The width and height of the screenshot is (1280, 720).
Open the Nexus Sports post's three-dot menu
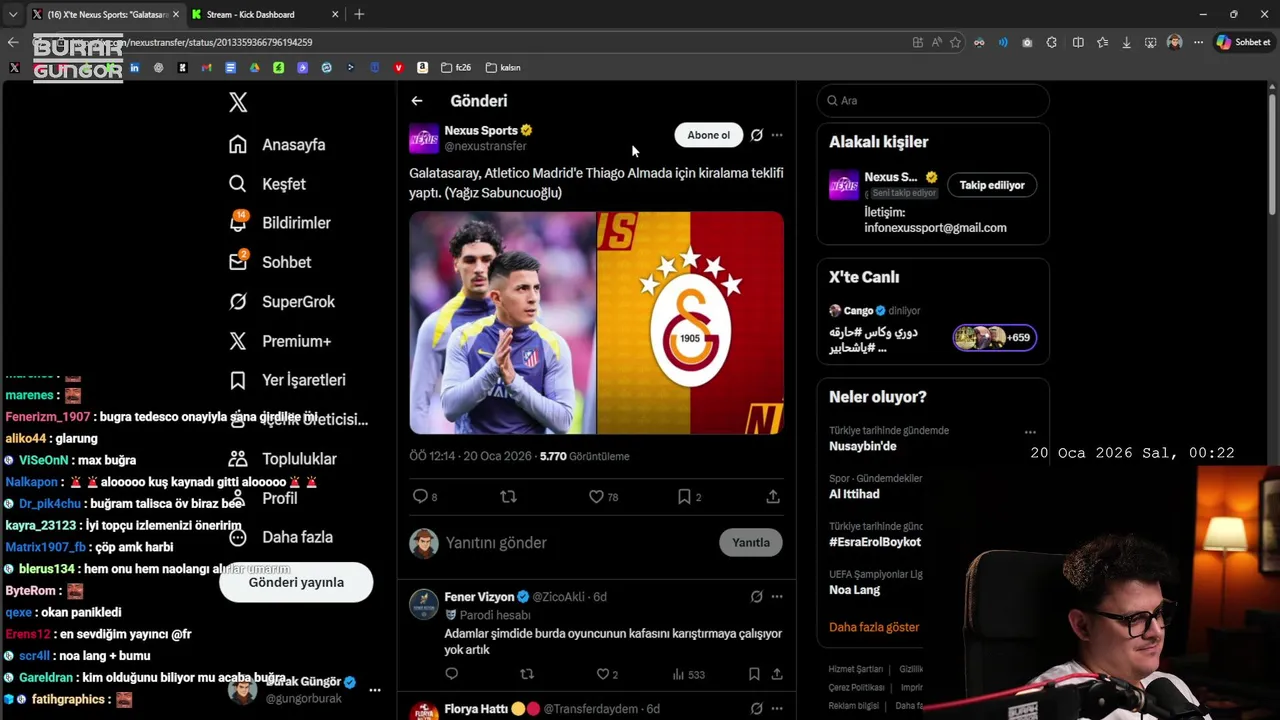777,135
